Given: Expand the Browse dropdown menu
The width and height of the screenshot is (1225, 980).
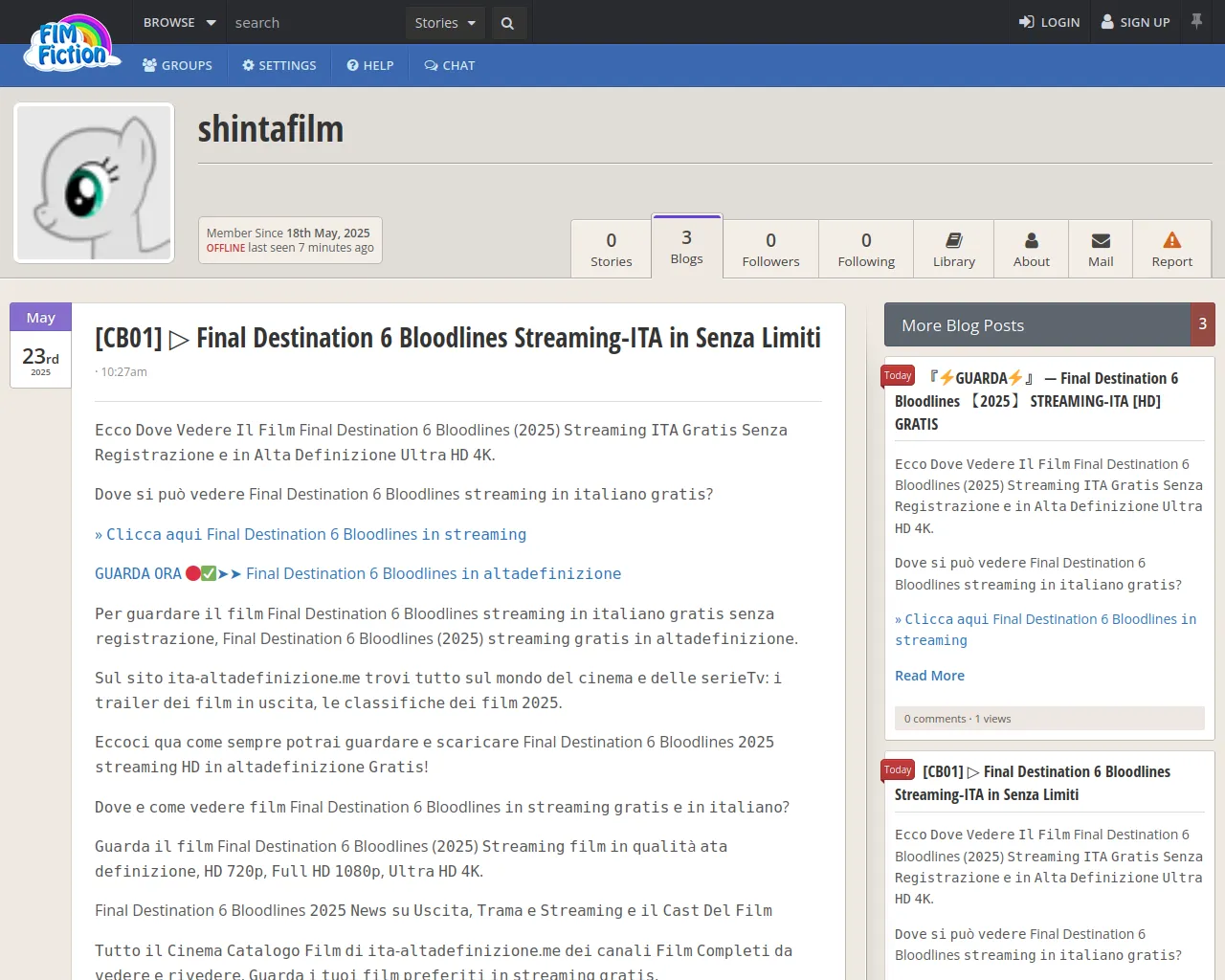Looking at the screenshot, I should click(179, 22).
